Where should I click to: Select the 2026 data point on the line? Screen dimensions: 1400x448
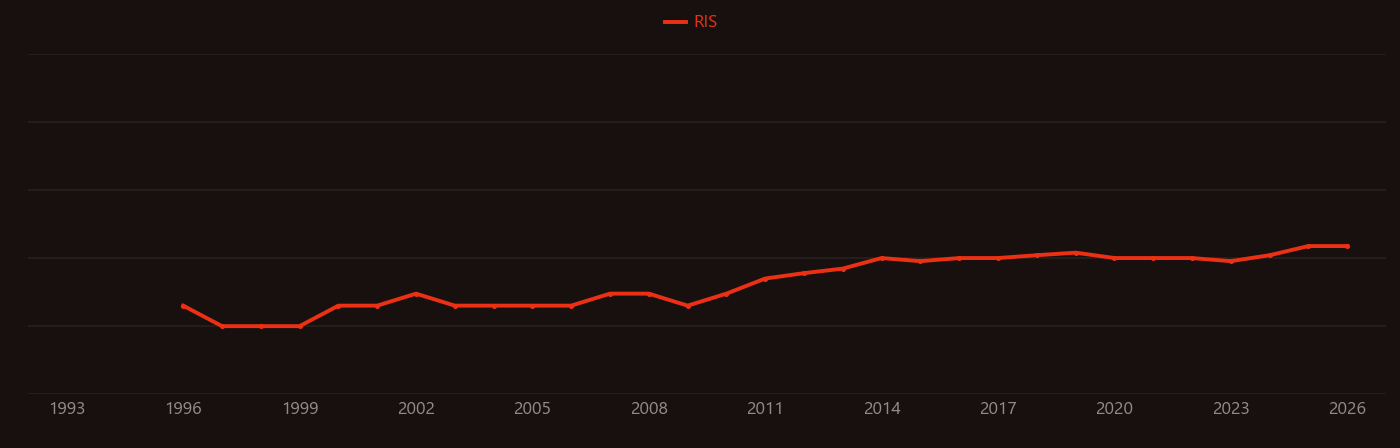click(x=1347, y=246)
